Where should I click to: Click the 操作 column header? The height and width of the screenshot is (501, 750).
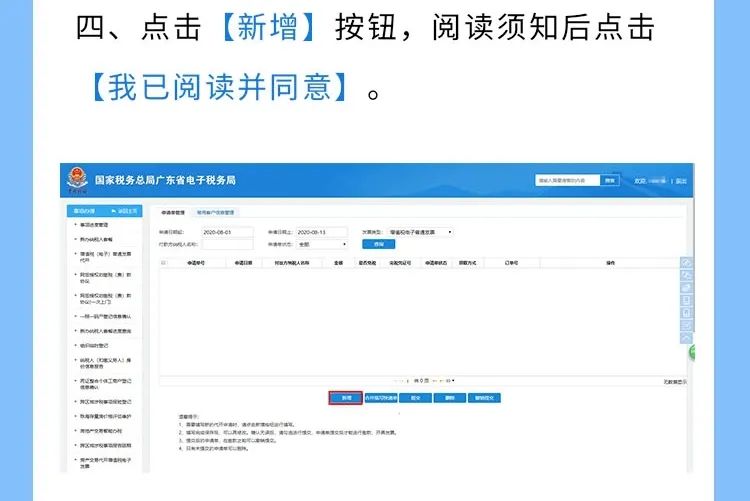(610, 263)
